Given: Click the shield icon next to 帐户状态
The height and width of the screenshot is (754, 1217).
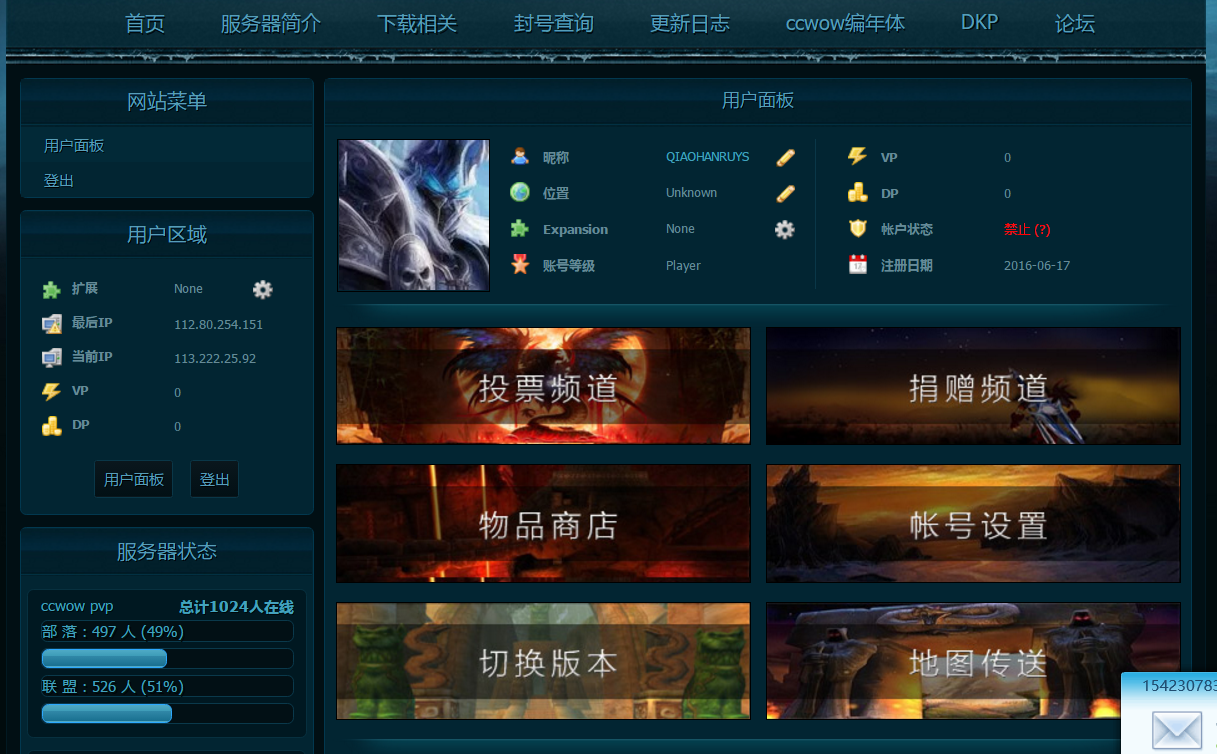Looking at the screenshot, I should pos(857,228).
